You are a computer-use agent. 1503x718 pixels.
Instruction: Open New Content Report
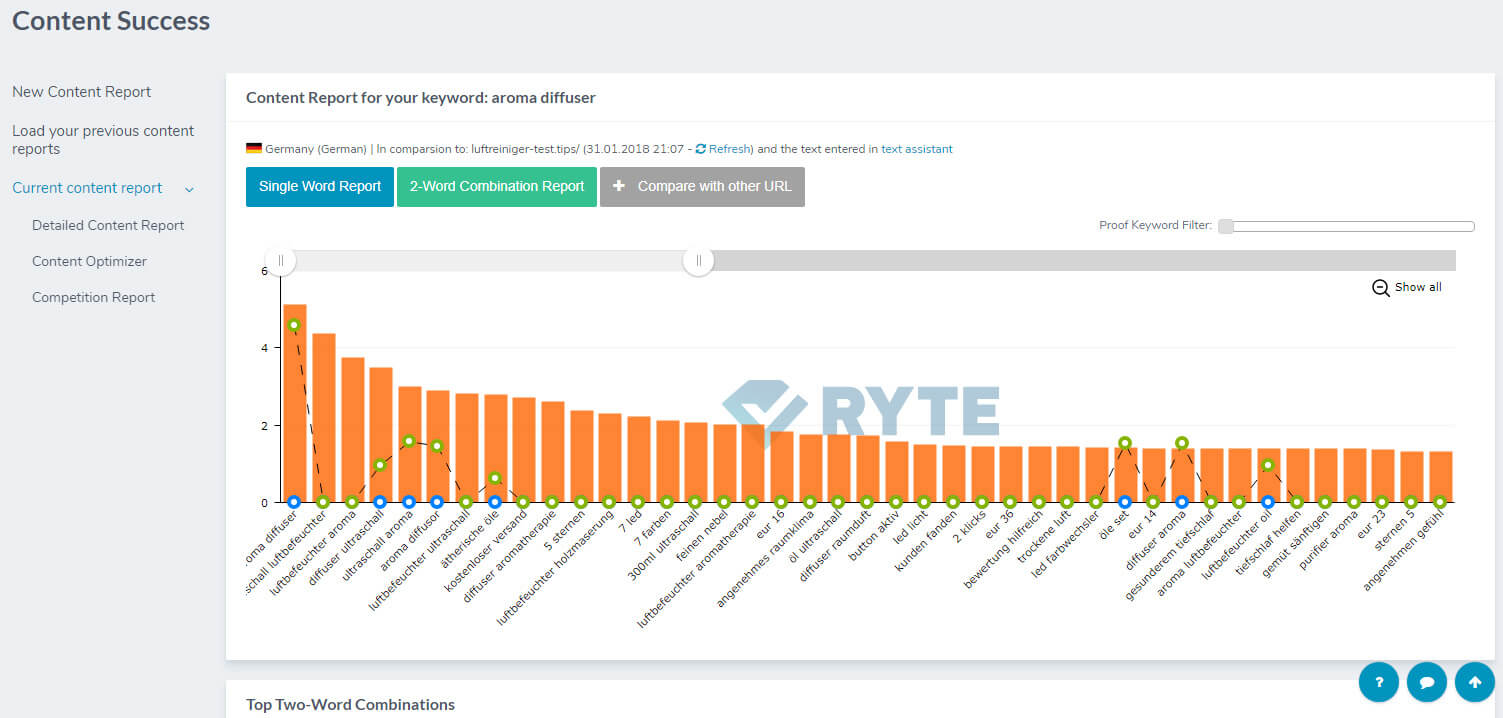(81, 92)
